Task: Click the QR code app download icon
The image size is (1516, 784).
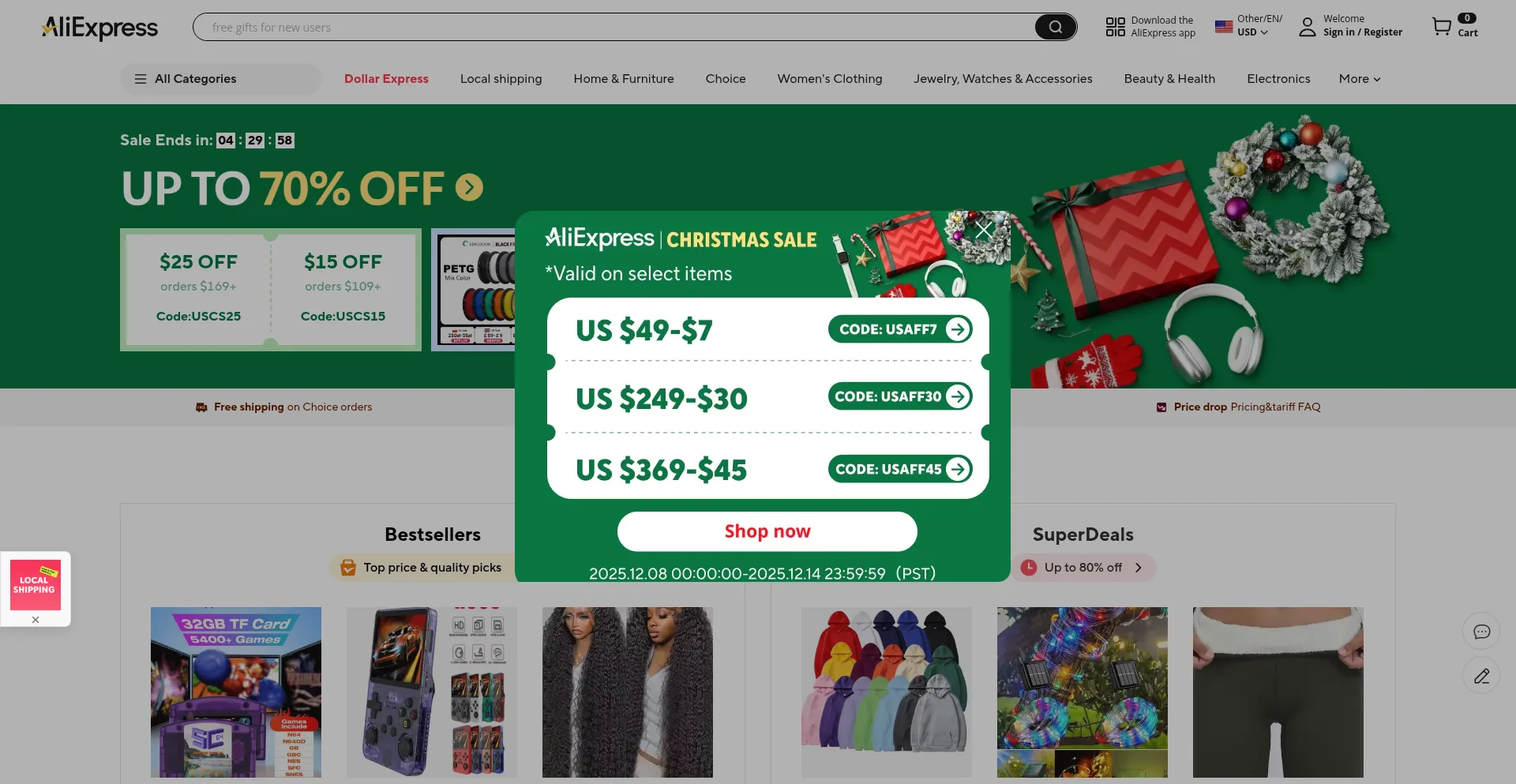Action: click(1115, 27)
